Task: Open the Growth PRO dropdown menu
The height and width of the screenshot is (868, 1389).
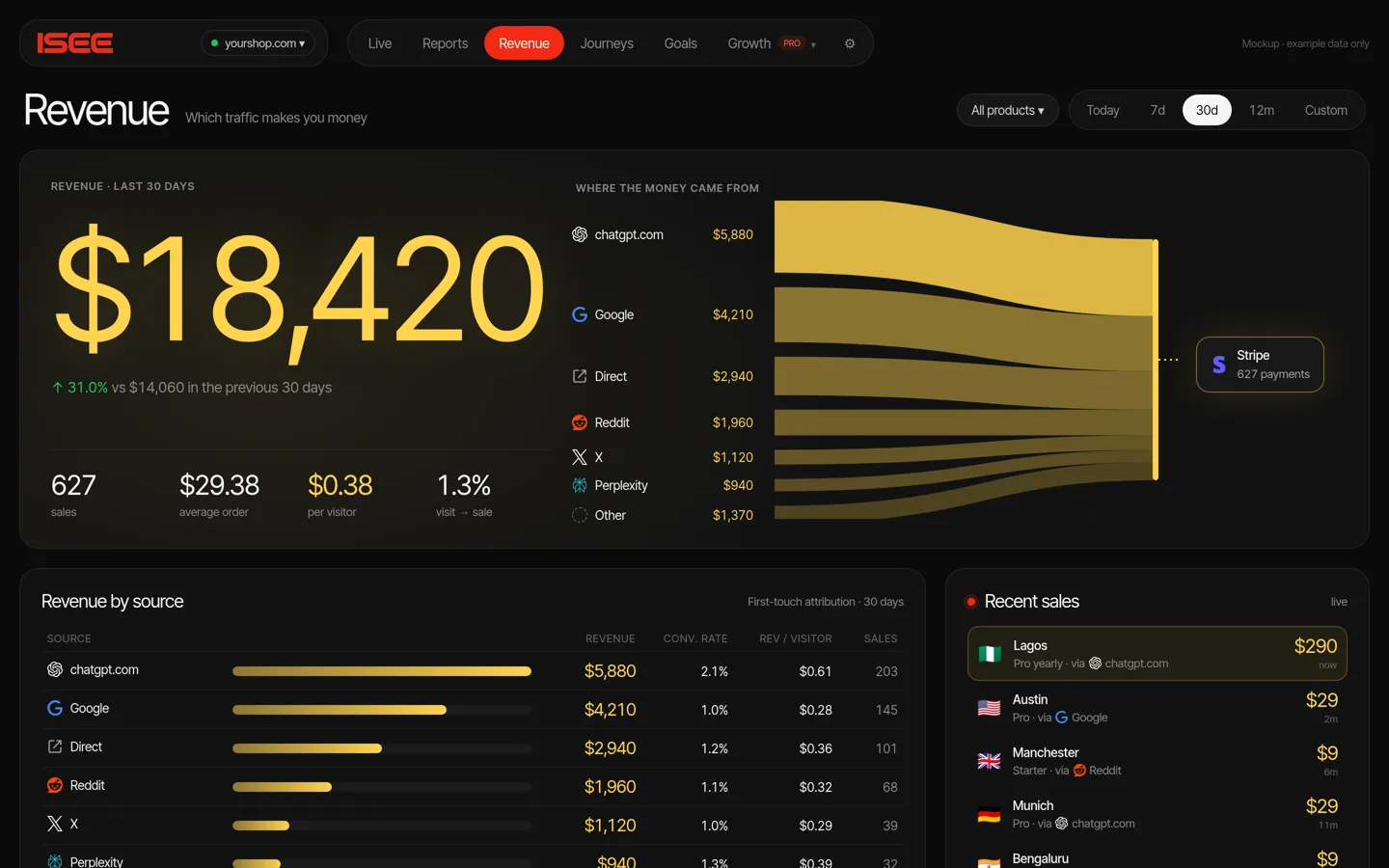Action: pyautogui.click(x=772, y=43)
